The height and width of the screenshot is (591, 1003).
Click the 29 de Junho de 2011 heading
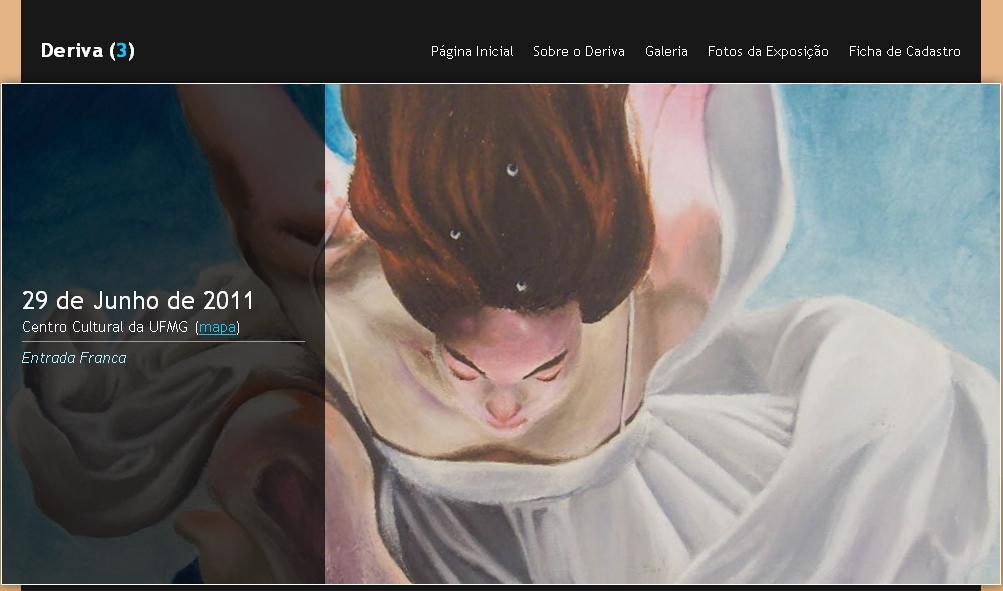[138, 300]
